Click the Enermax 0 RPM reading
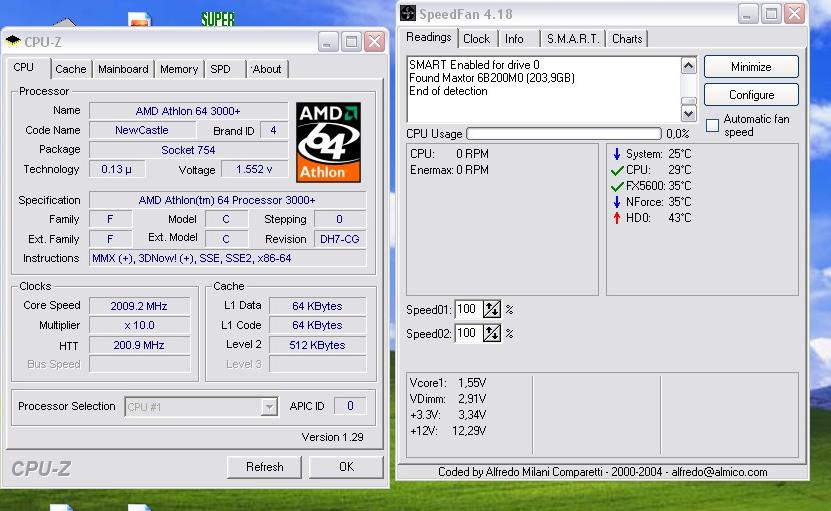Viewport: 831px width, 511px height. click(x=449, y=170)
